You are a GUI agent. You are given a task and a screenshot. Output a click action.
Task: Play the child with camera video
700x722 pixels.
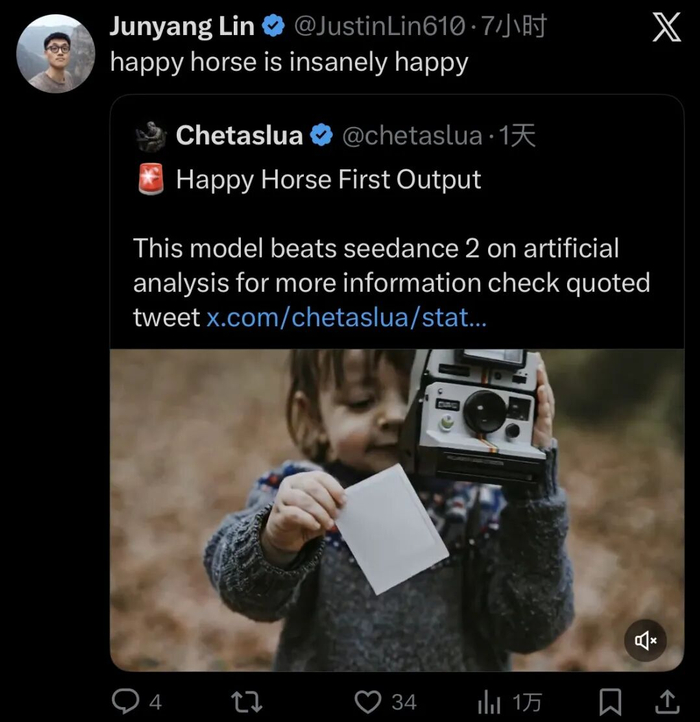[x=396, y=509]
